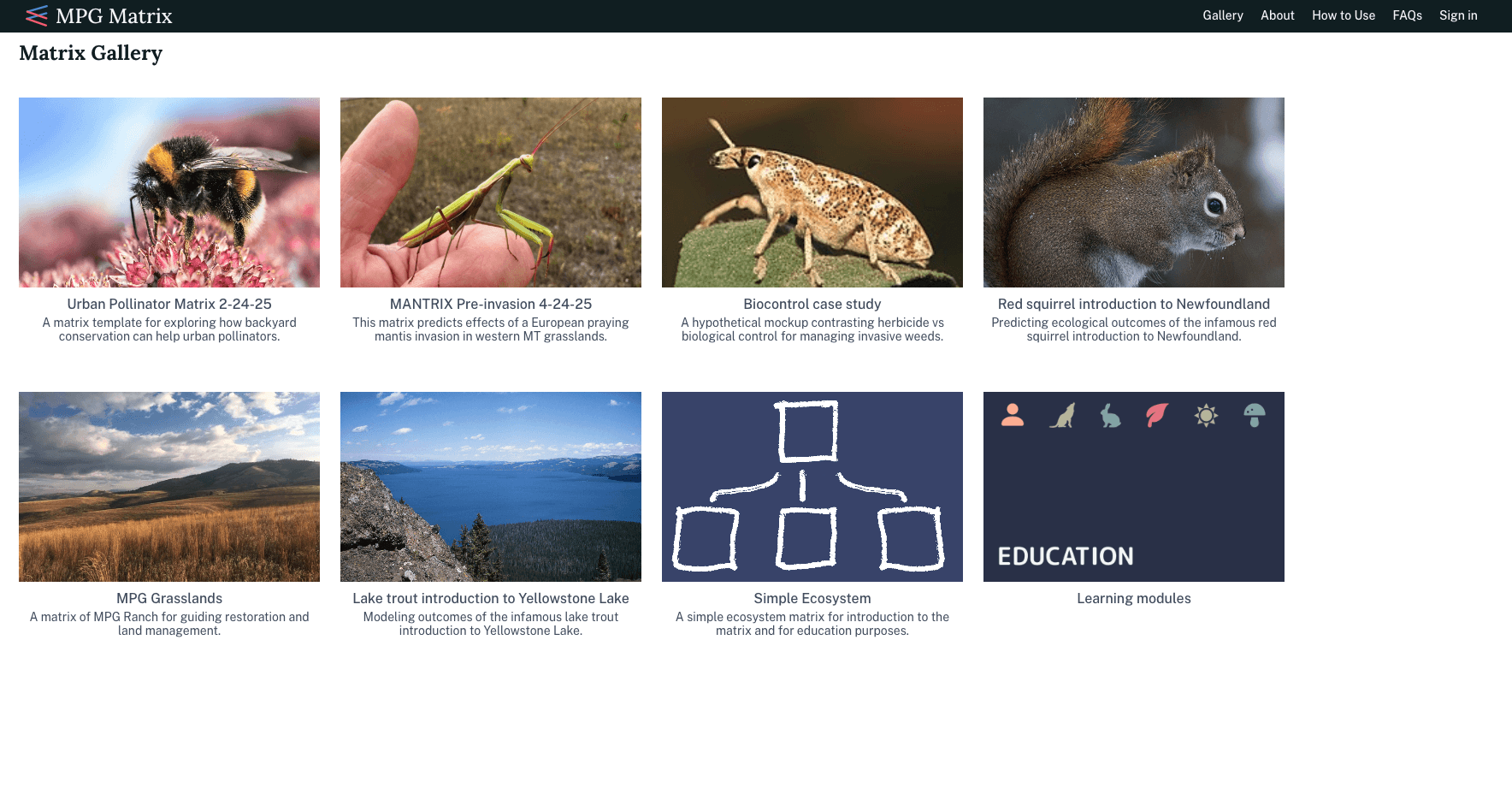Open the Yellowstone Lake photo thumbnail
This screenshot has width=1512, height=794.
[x=491, y=487]
